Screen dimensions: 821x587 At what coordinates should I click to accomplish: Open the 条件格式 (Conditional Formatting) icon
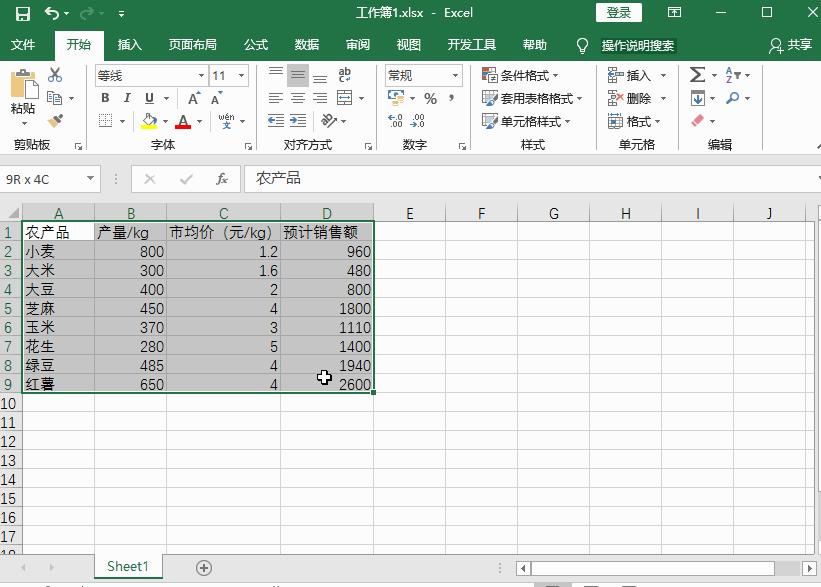pyautogui.click(x=490, y=74)
